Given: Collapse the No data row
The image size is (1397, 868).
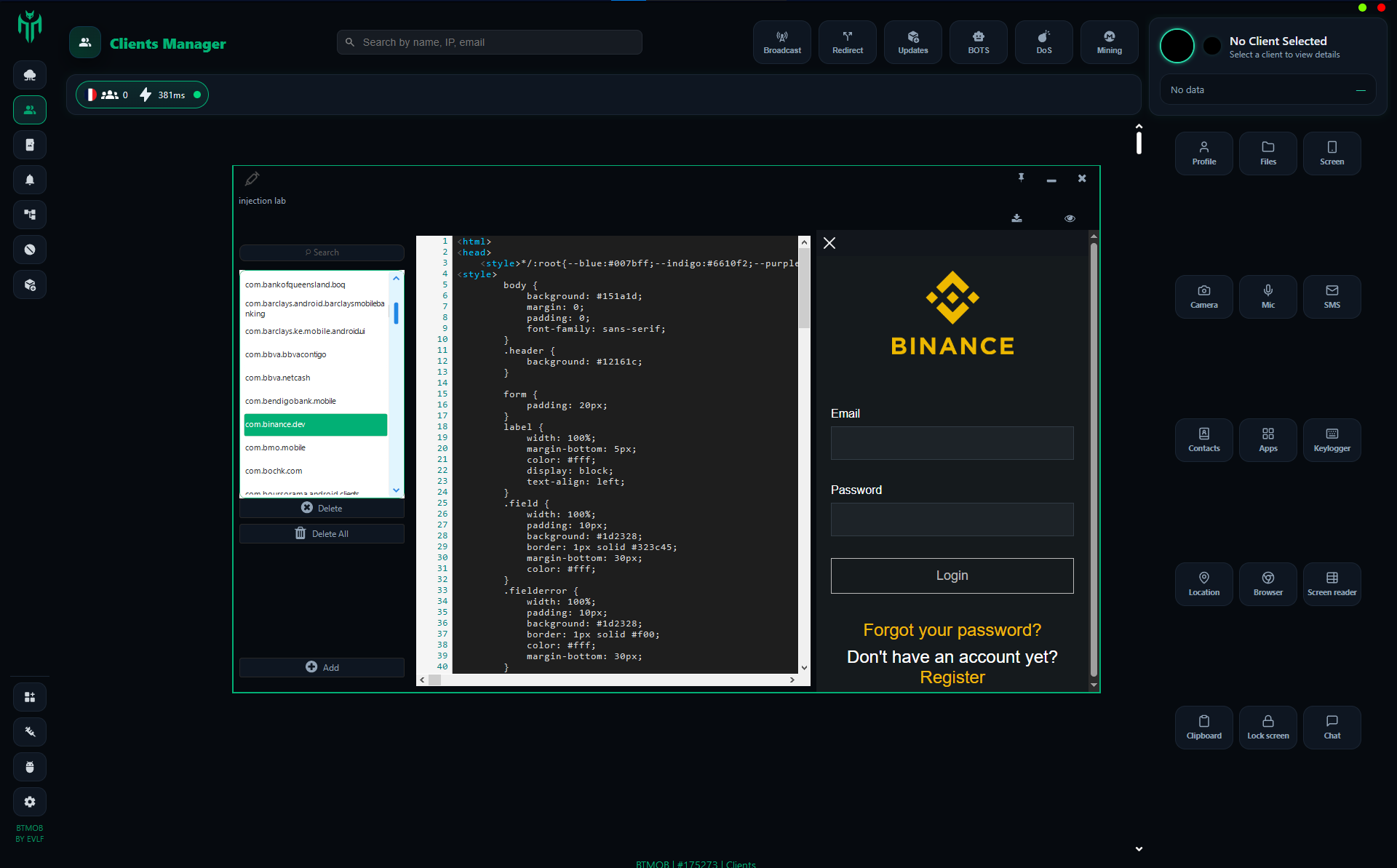Looking at the screenshot, I should tap(1361, 90).
